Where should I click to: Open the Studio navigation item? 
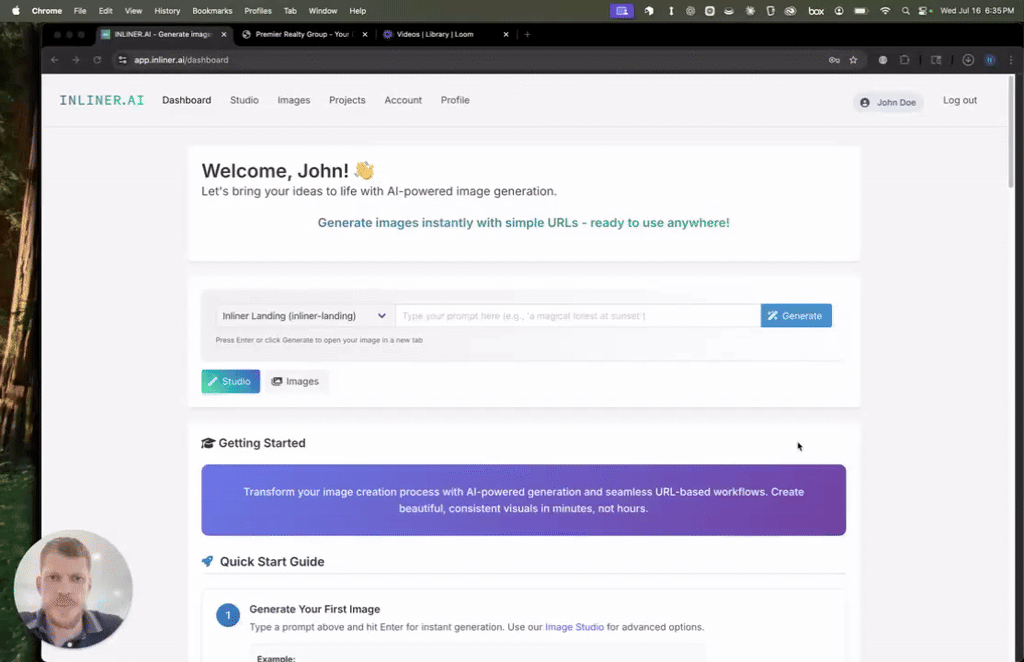[x=244, y=100]
